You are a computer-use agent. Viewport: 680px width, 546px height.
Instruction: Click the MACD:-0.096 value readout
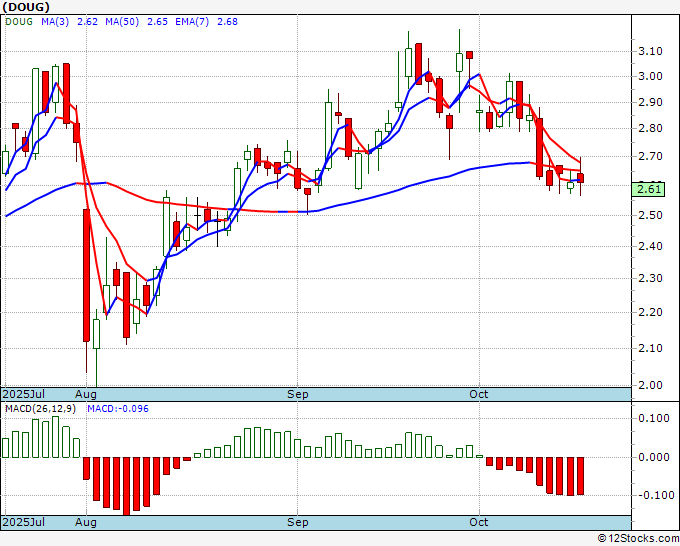(118, 409)
